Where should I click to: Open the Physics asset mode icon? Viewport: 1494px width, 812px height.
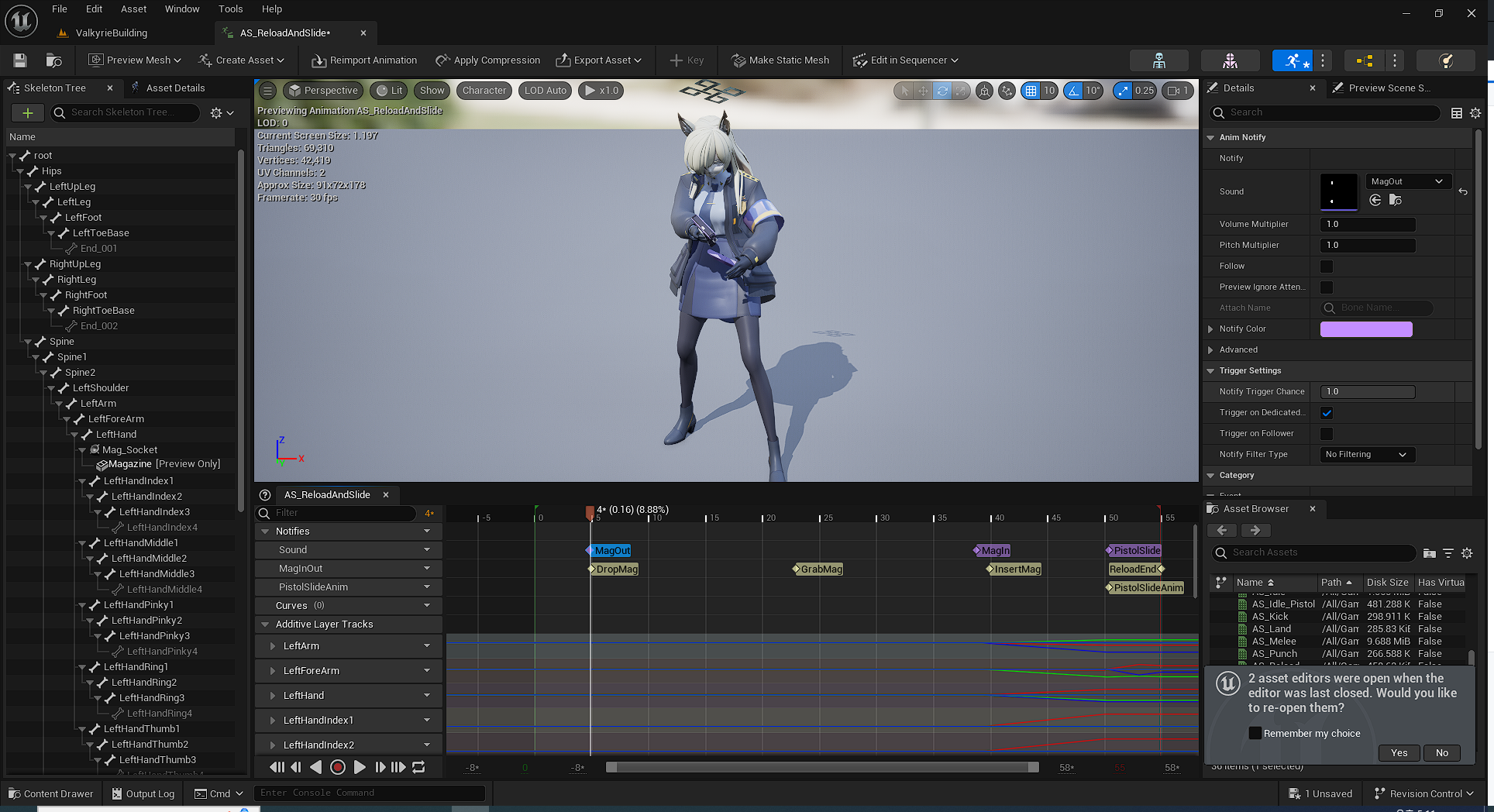pos(1446,60)
